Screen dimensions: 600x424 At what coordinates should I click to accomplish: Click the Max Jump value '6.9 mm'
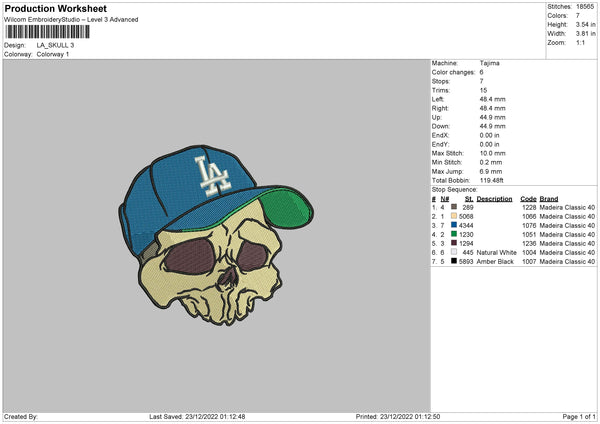[491, 171]
